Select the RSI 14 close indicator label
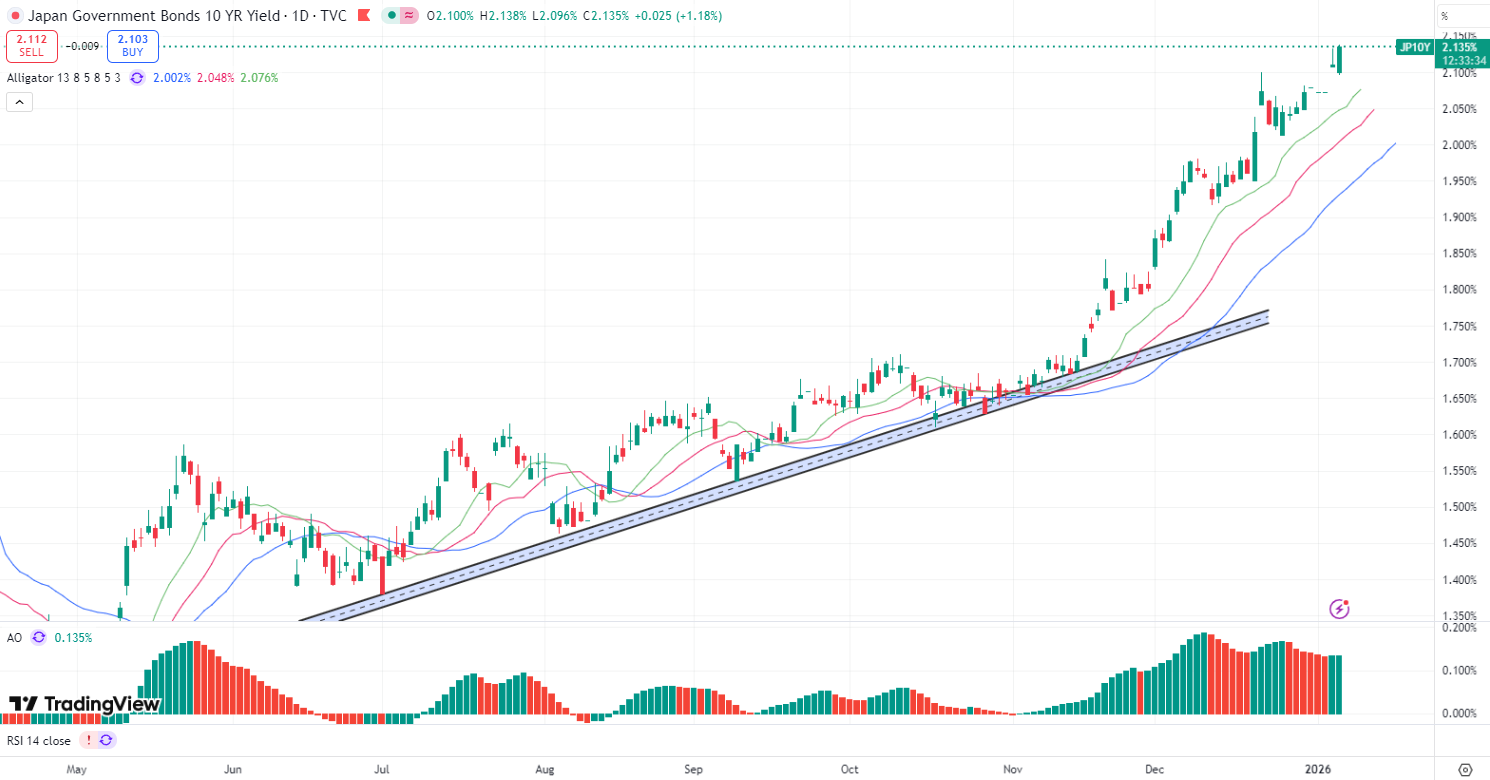Viewport: 1490px width, 780px height. pyautogui.click(x=40, y=741)
